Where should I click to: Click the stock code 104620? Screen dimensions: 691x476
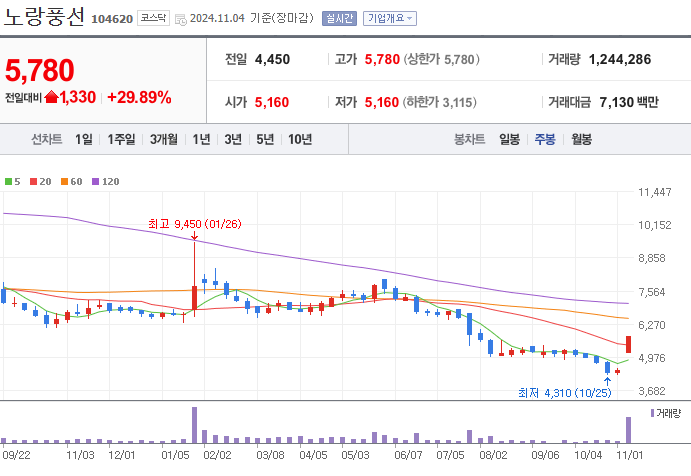coord(112,19)
